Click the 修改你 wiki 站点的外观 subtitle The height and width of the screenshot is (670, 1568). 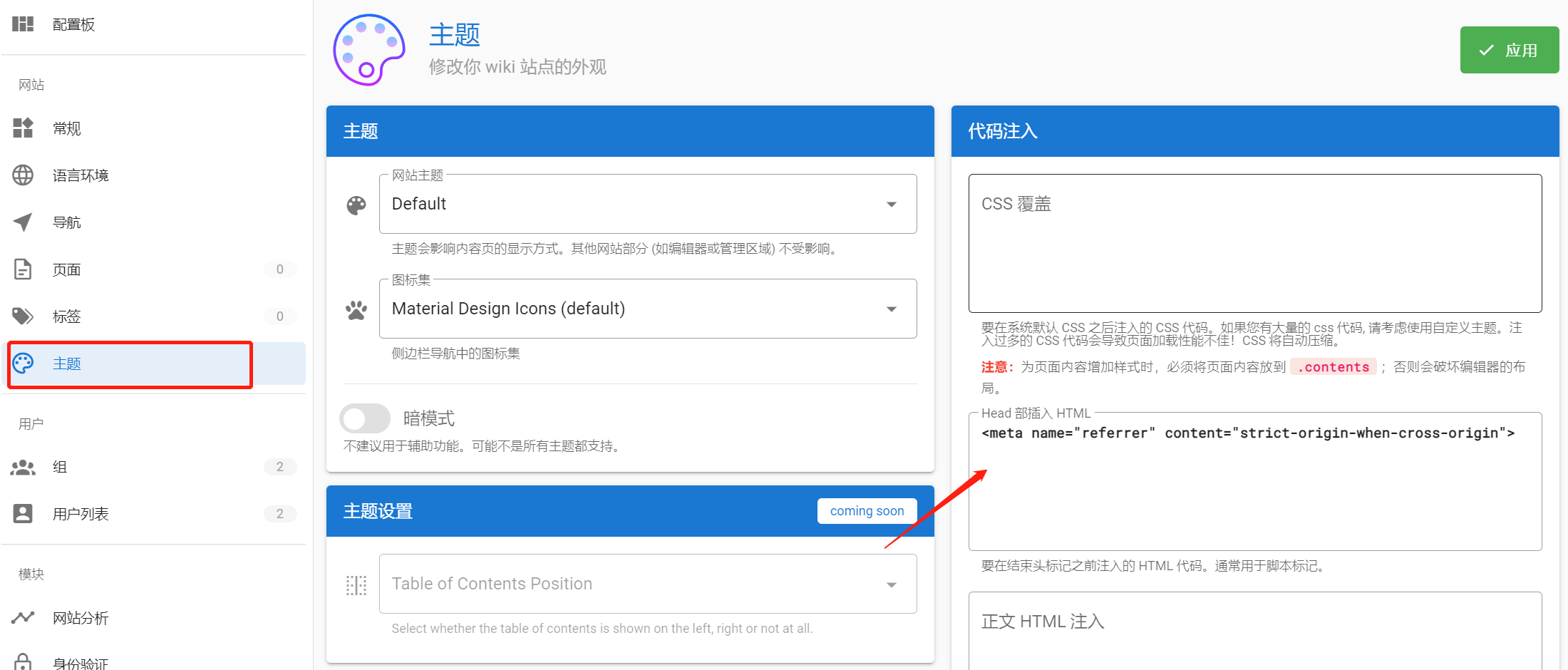click(517, 67)
